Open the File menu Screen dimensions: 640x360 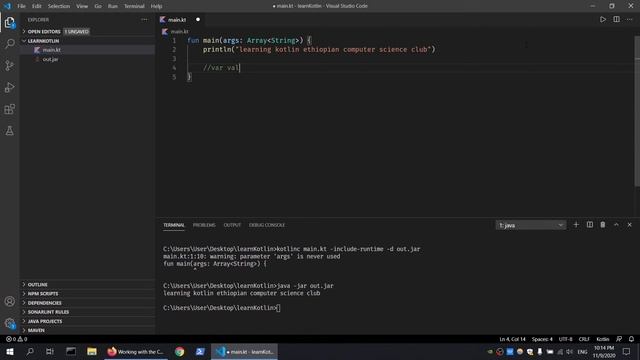[21, 6]
